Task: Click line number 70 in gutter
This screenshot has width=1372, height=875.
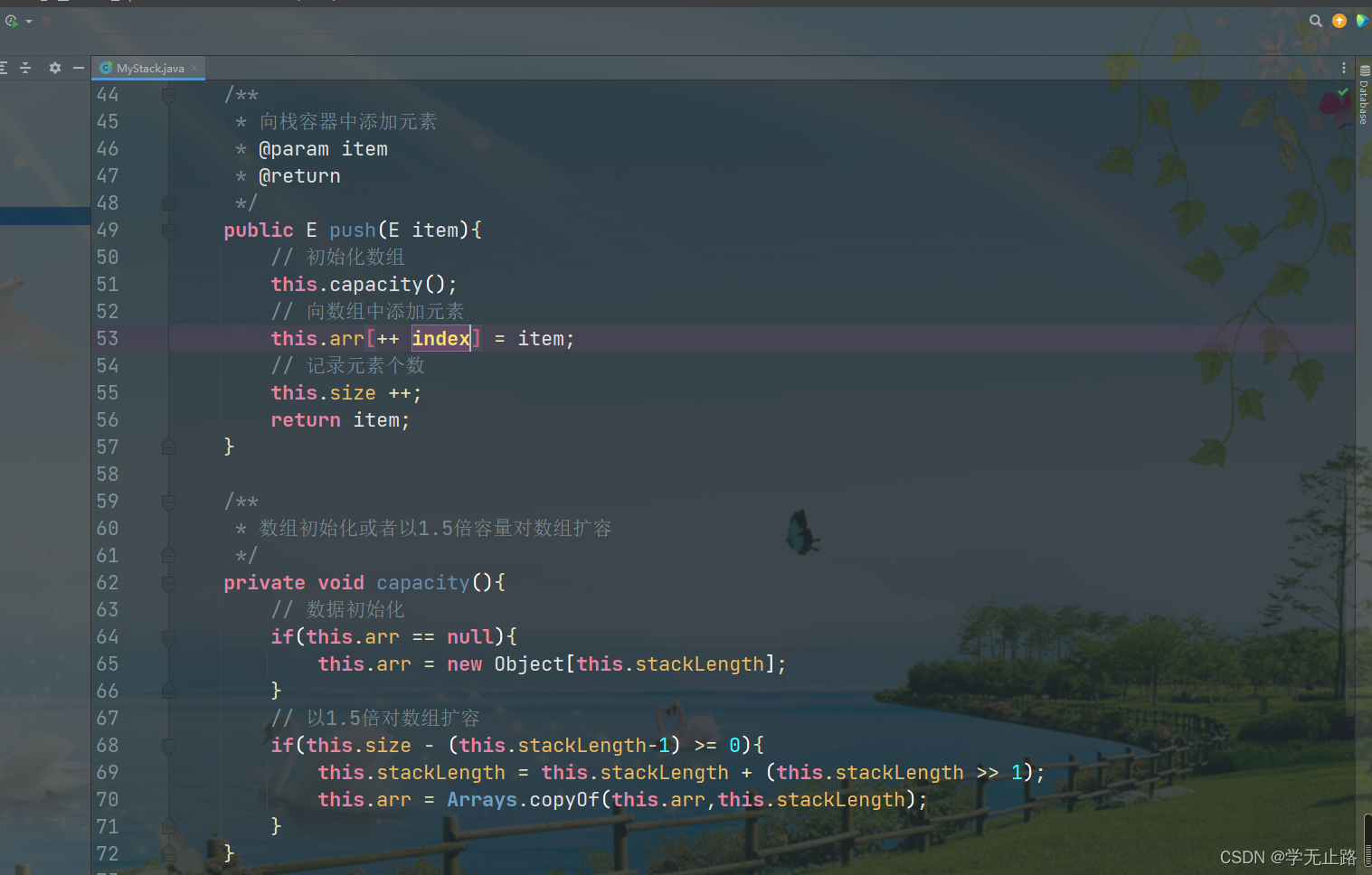Action: pyautogui.click(x=108, y=799)
